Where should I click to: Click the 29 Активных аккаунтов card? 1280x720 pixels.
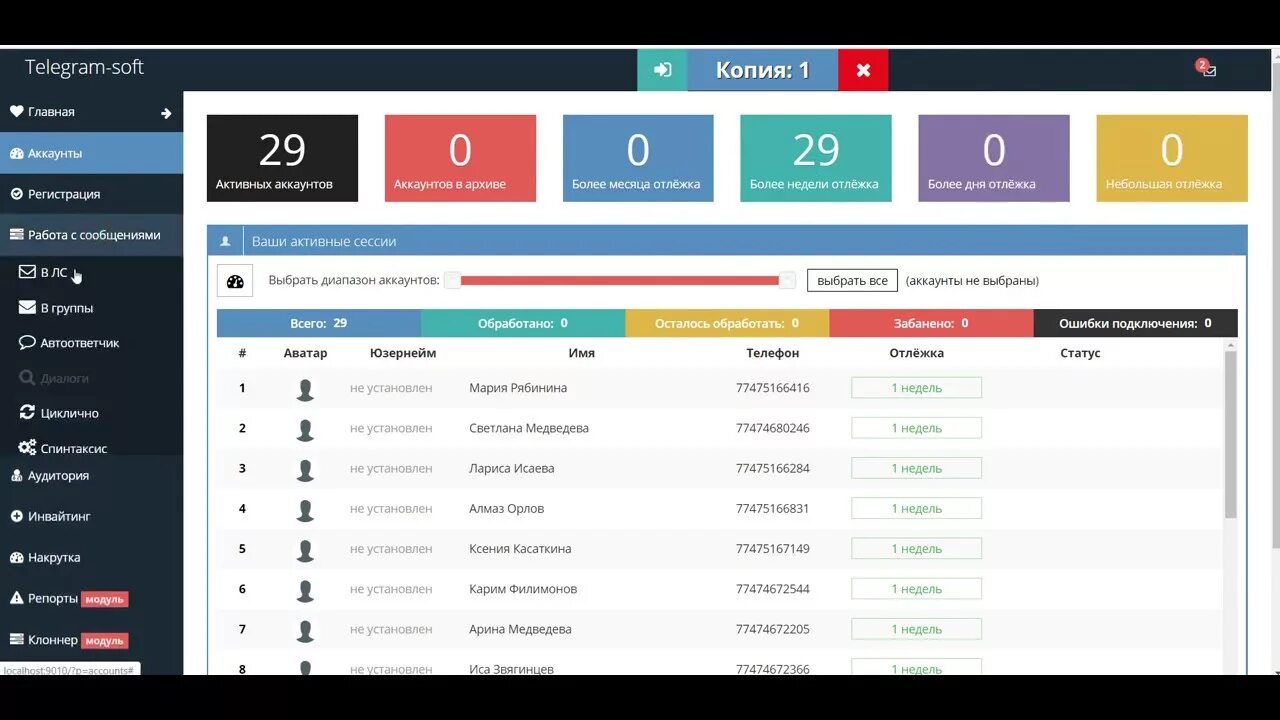pos(282,158)
